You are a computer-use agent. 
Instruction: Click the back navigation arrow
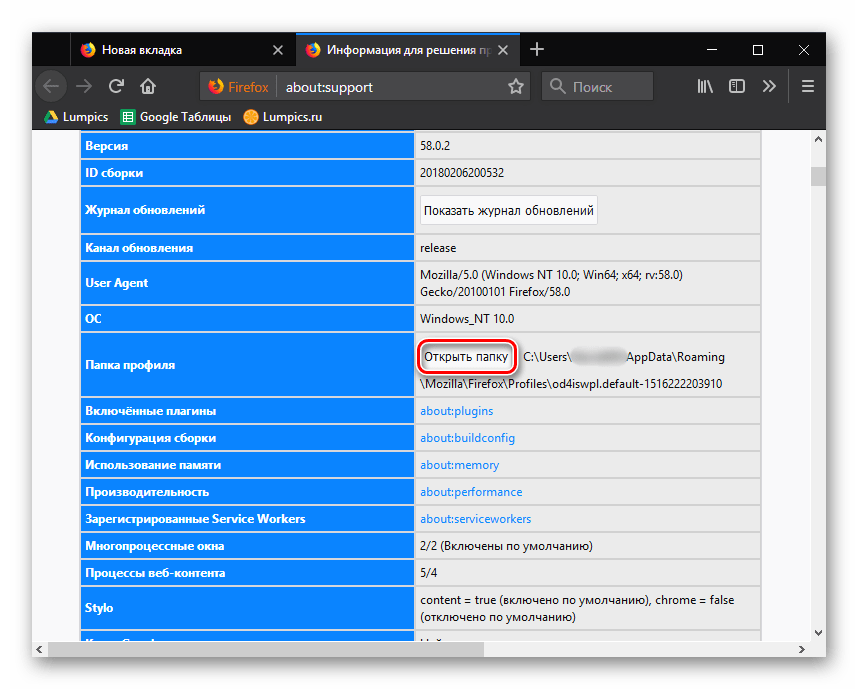(x=51, y=86)
